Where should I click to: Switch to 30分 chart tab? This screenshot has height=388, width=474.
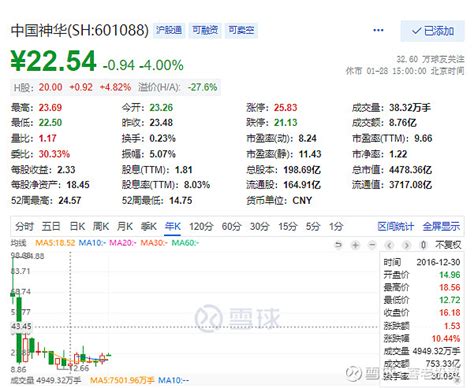260,227
